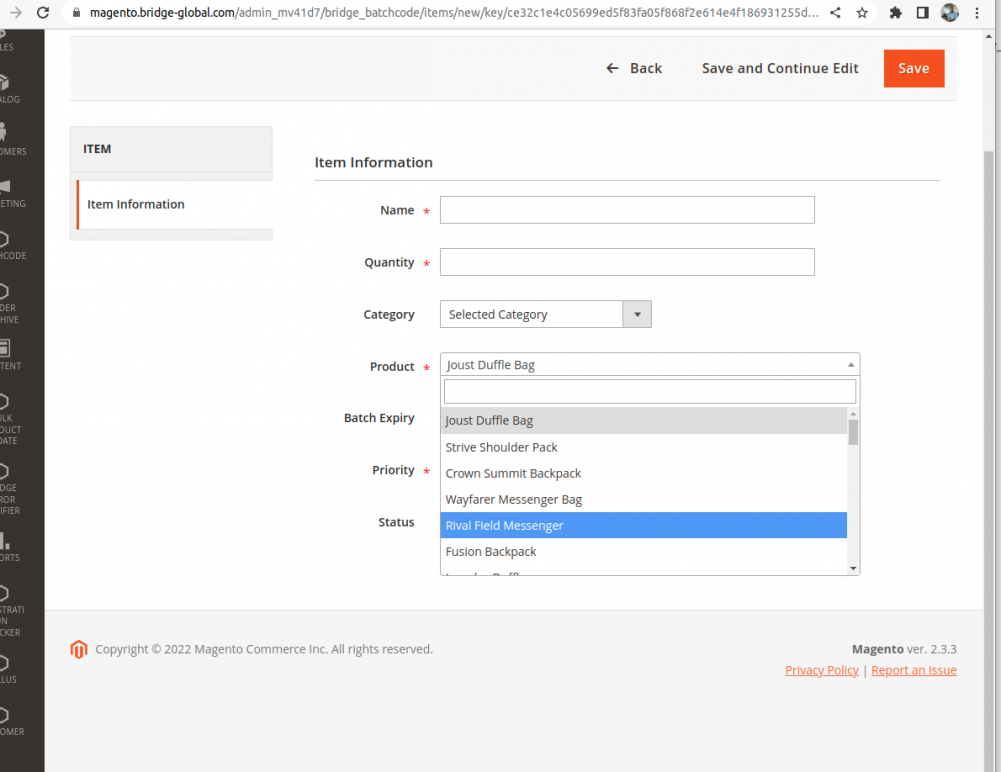The width and height of the screenshot is (1001, 772).
Task: Collapse the Product dropdown with its arrow
Action: point(849,364)
